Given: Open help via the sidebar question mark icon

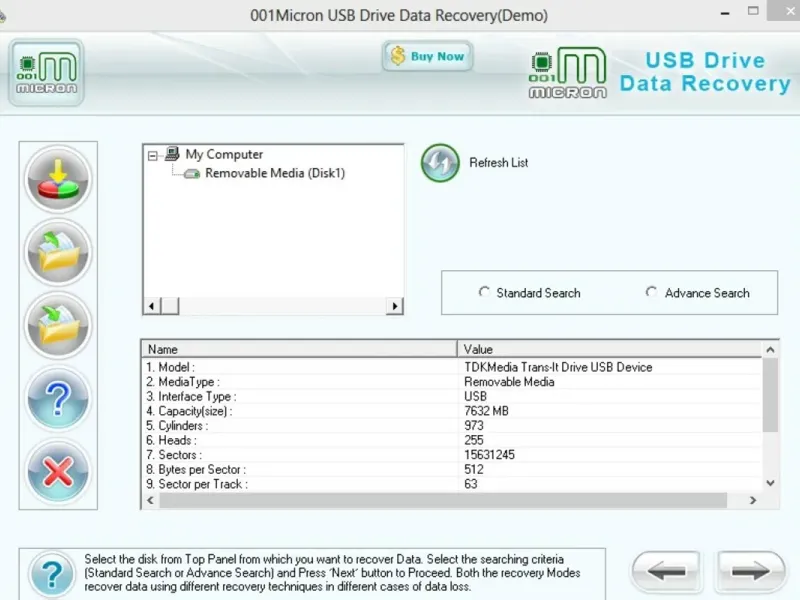Looking at the screenshot, I should [58, 398].
